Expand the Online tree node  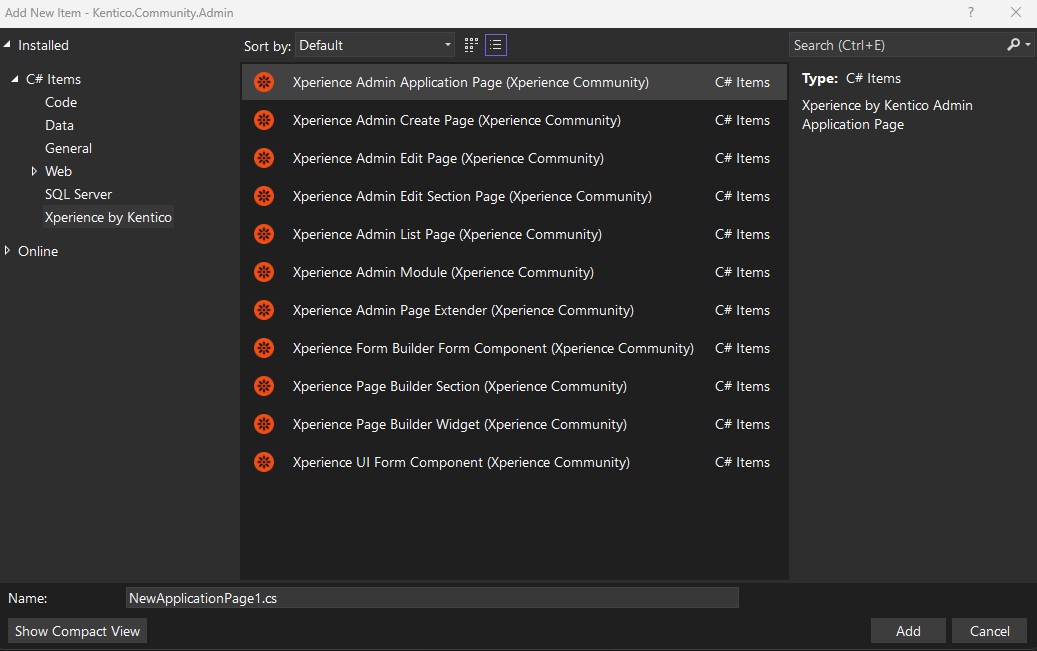click(x=7, y=250)
